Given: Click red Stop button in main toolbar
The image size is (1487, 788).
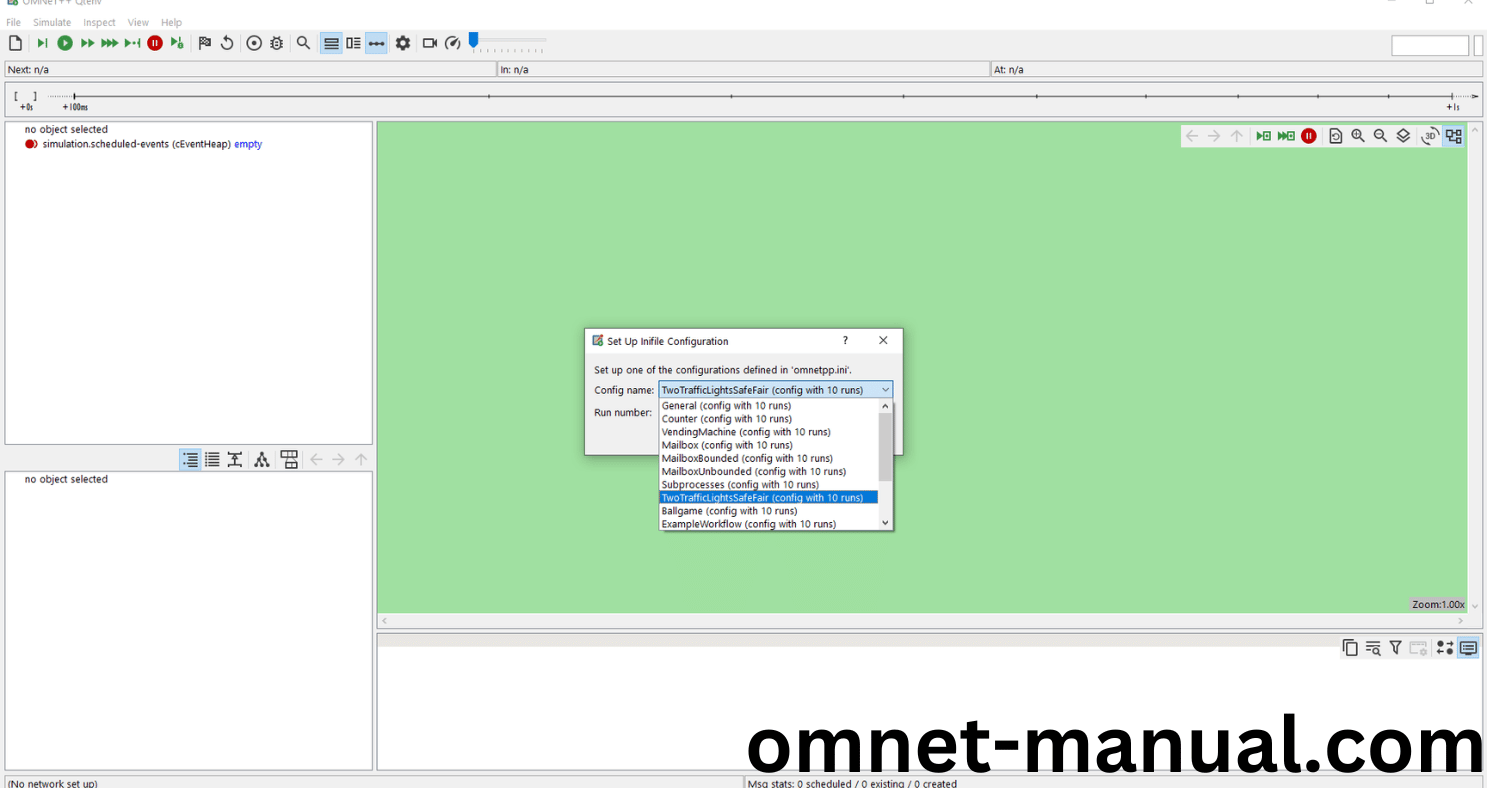Looking at the screenshot, I should (x=155, y=43).
